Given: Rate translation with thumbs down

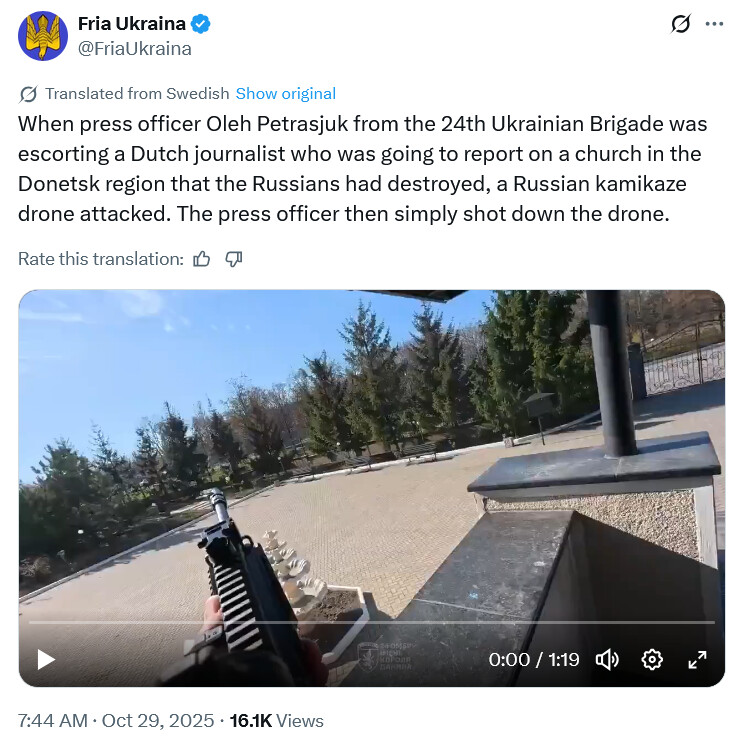Looking at the screenshot, I should coord(233,259).
